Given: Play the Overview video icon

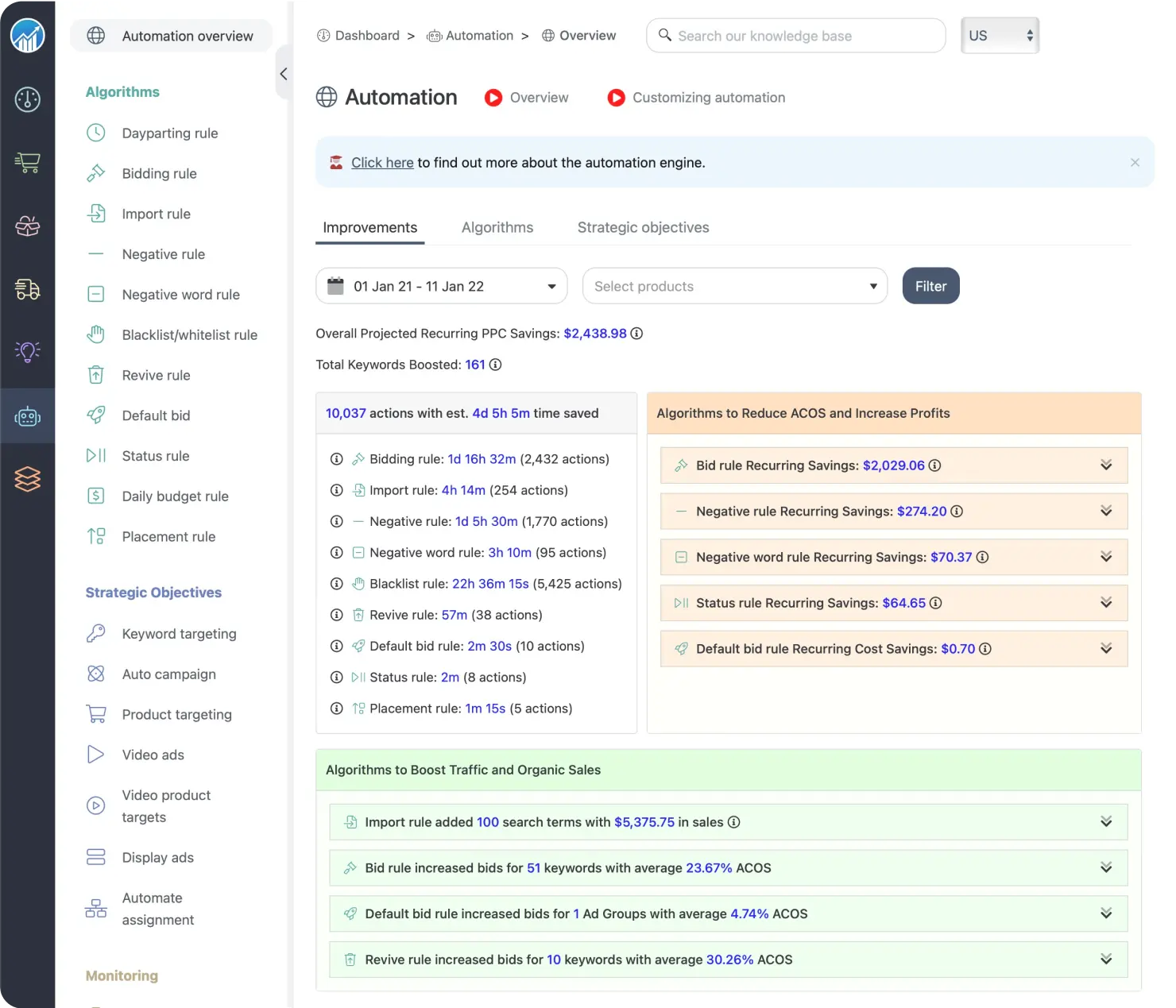Looking at the screenshot, I should point(493,98).
